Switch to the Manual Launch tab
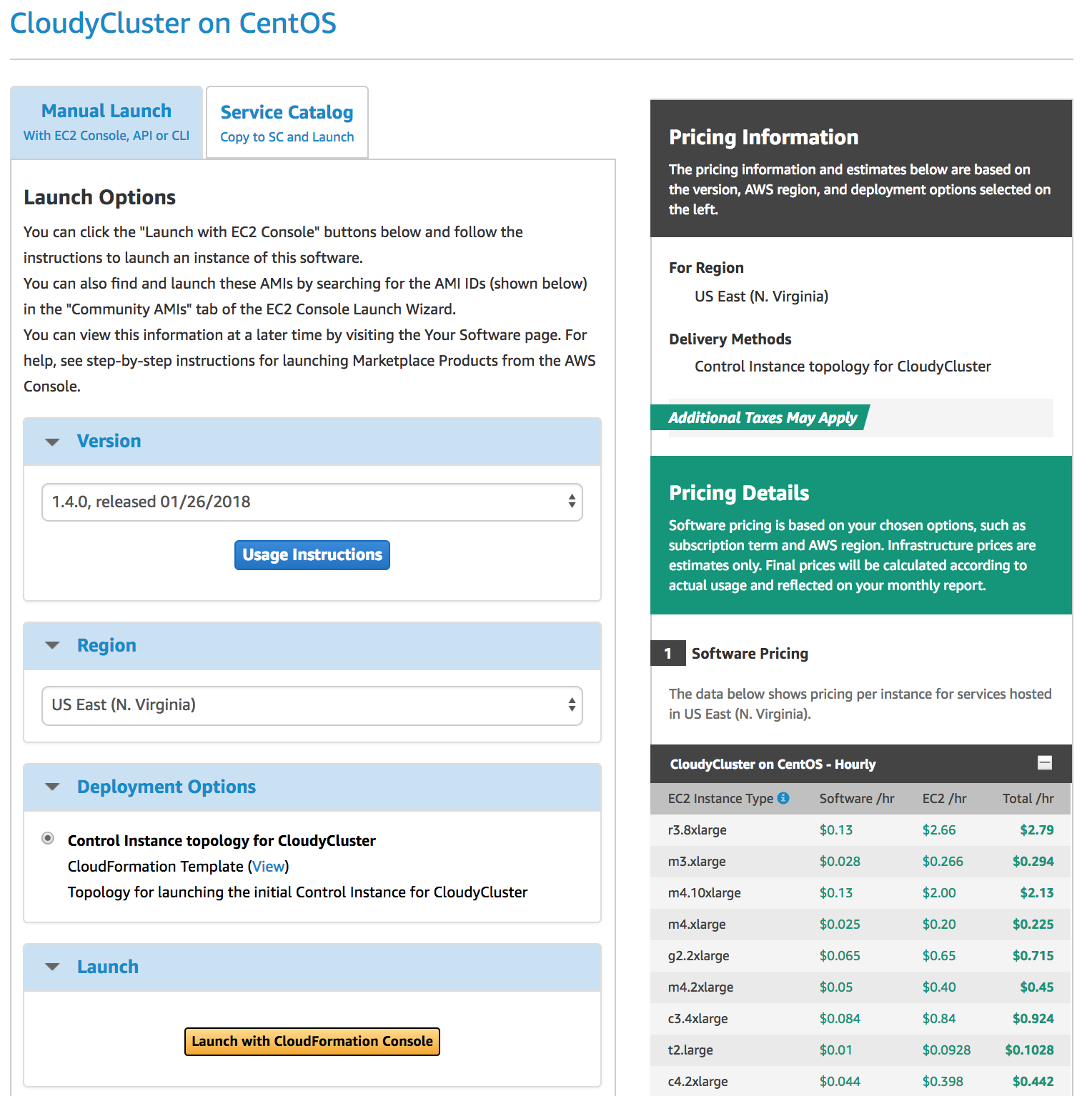The height and width of the screenshot is (1096, 1092). click(x=106, y=122)
